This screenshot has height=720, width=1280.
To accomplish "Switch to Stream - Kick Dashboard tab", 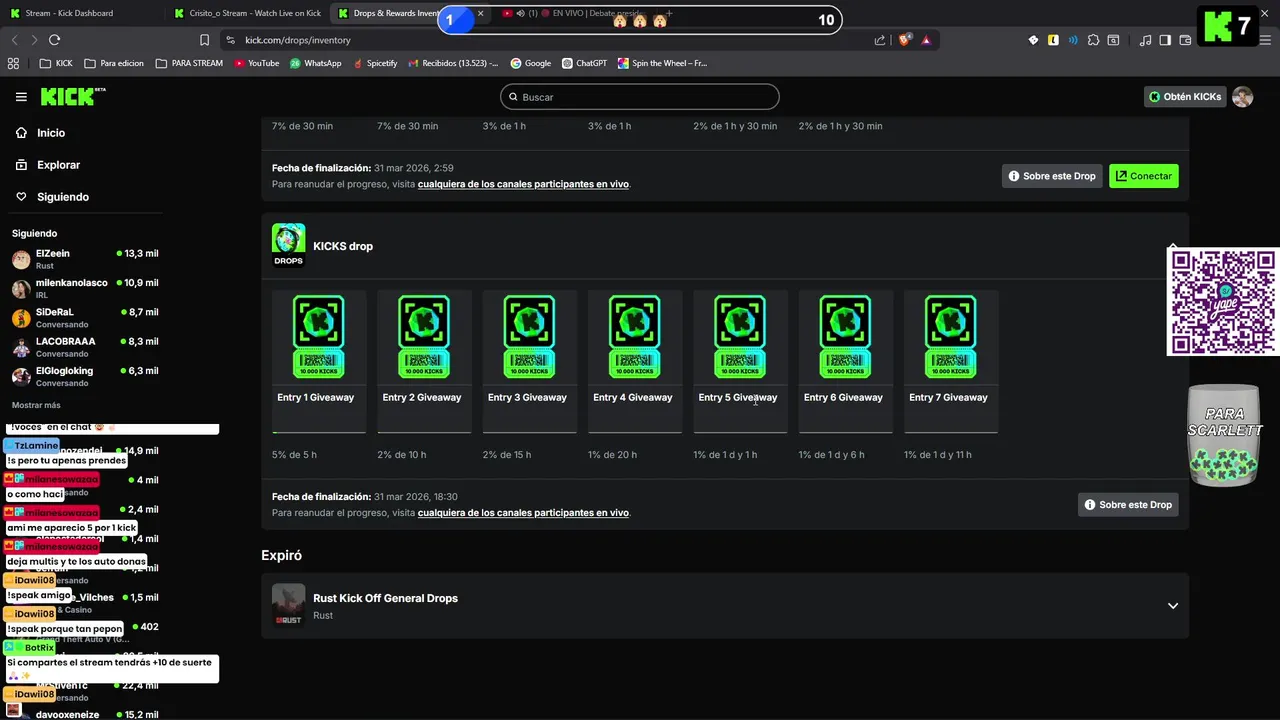I will coord(80,13).
